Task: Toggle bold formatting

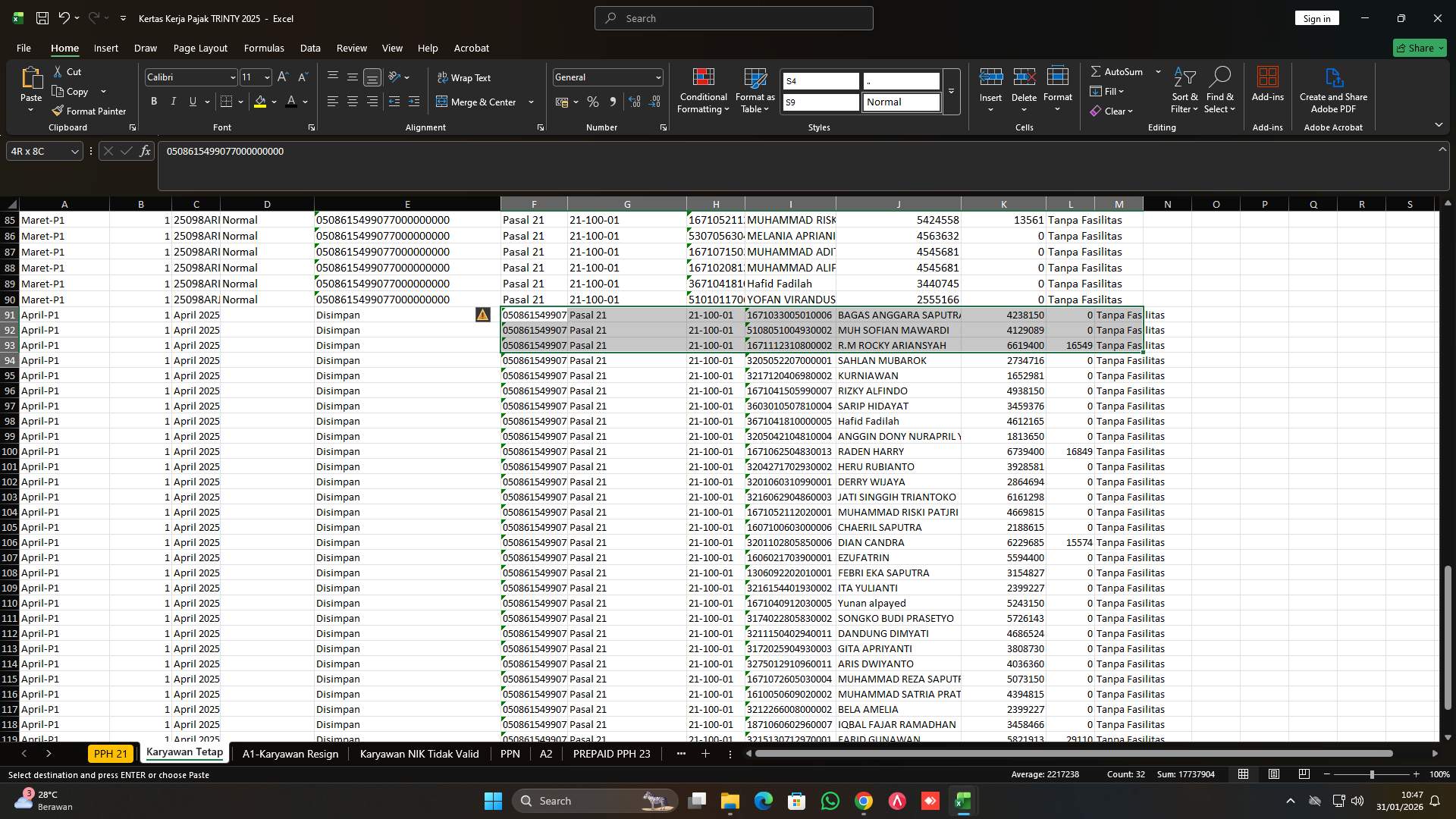Action: tap(154, 101)
